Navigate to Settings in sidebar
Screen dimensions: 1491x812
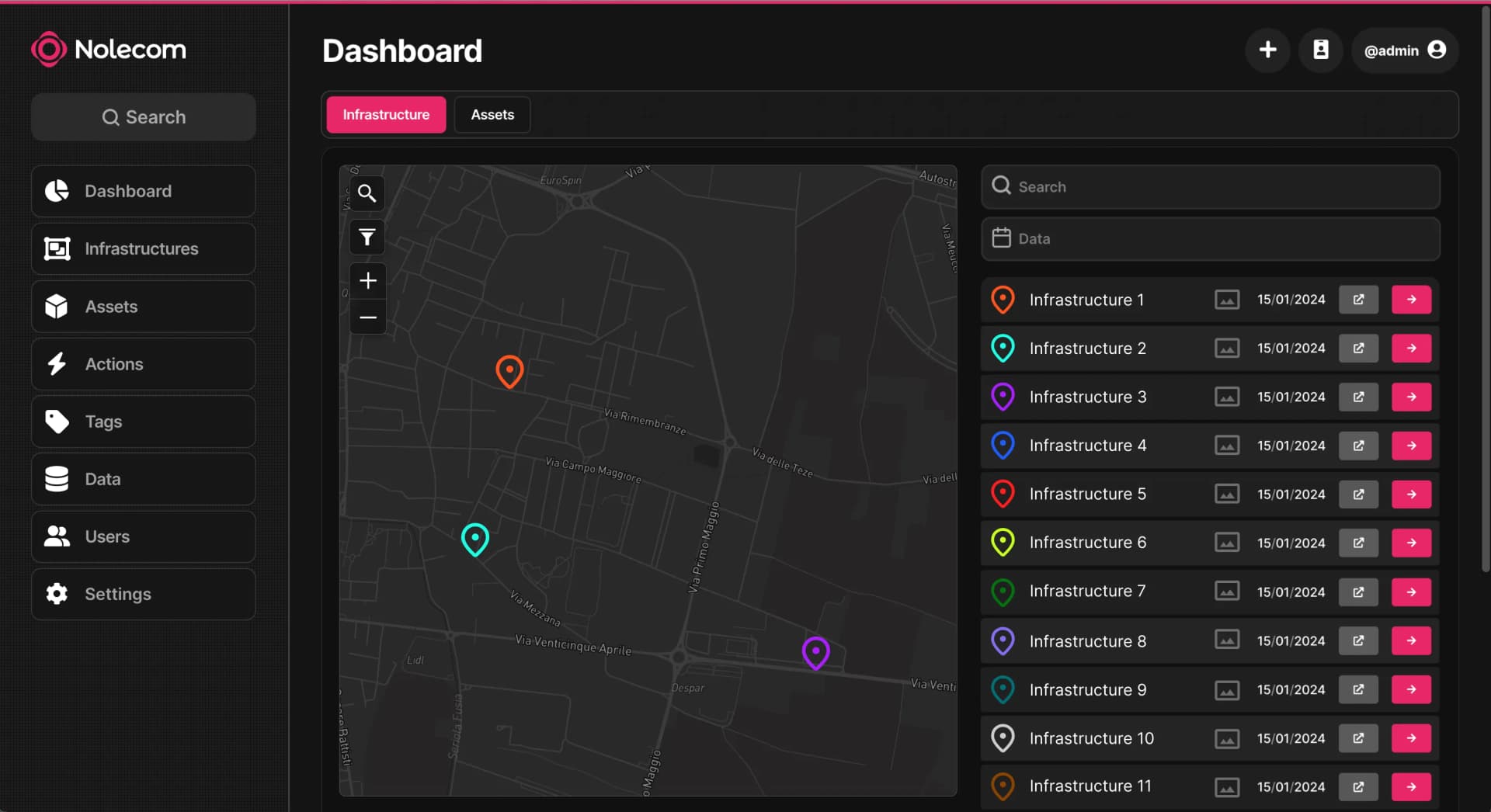(144, 594)
